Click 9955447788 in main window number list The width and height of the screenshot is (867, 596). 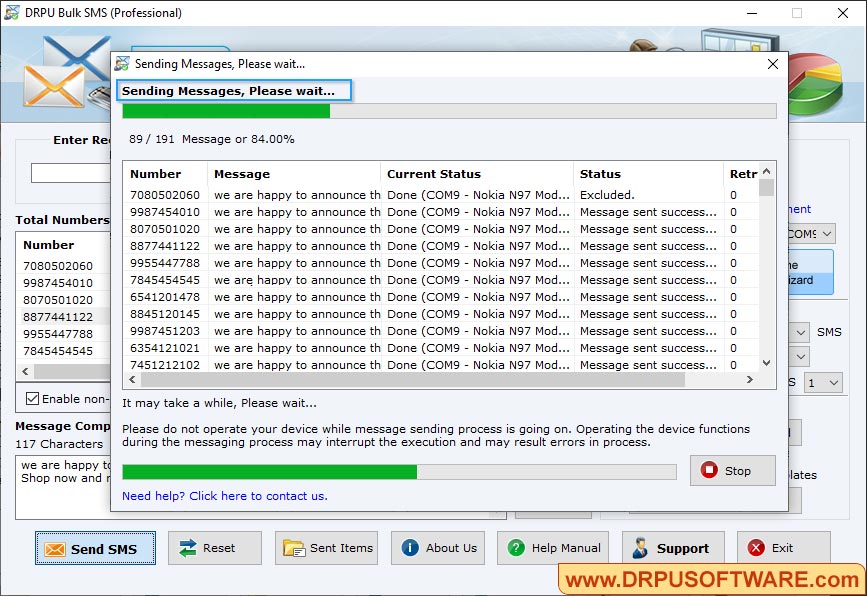pyautogui.click(x=58, y=334)
